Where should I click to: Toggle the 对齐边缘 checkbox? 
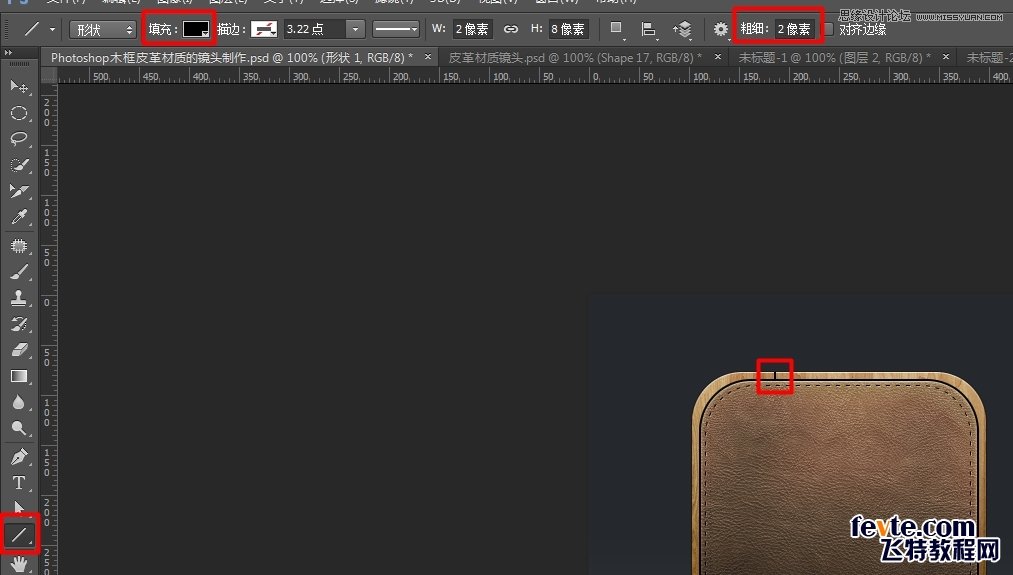828,29
